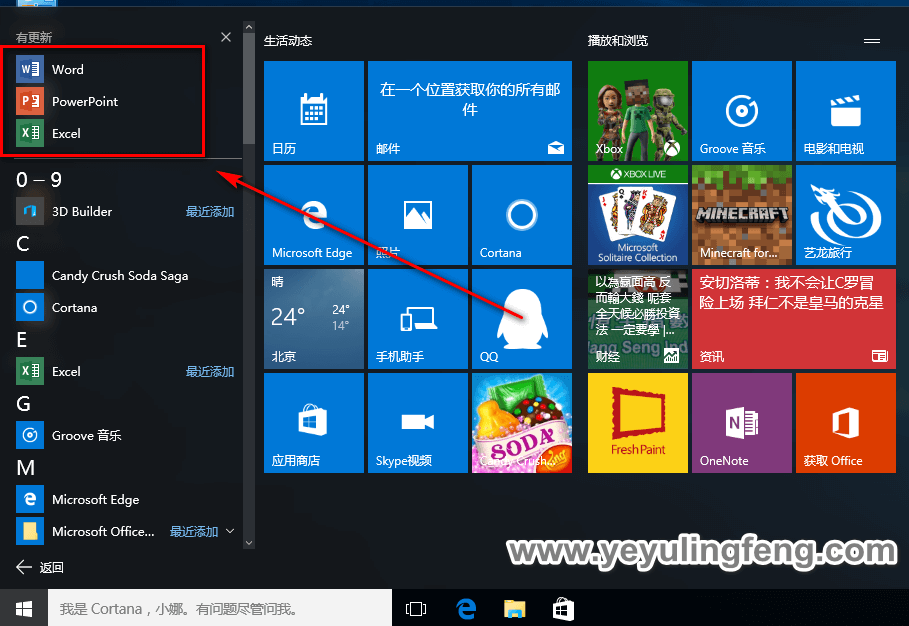
Task: Open the 电影和电视 tile
Action: [x=846, y=111]
